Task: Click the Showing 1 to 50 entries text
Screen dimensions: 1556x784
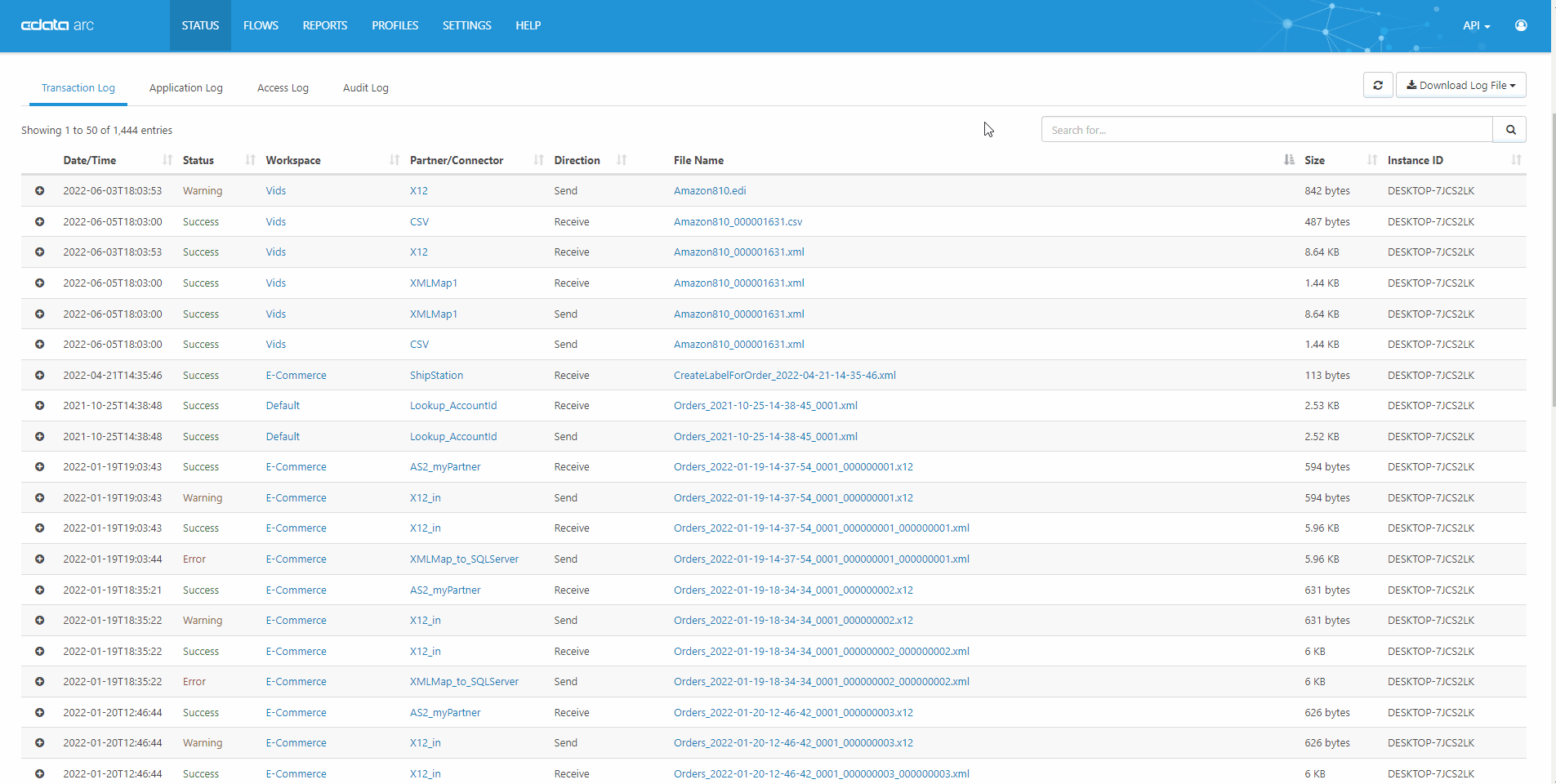Action: pos(96,131)
